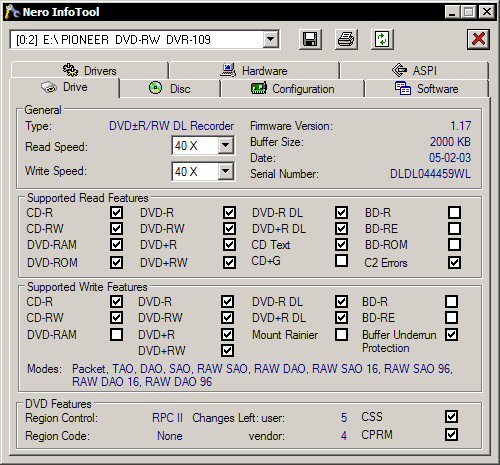500x465 pixels.
Task: Click the Drivers tab gear icon
Action: pos(70,70)
